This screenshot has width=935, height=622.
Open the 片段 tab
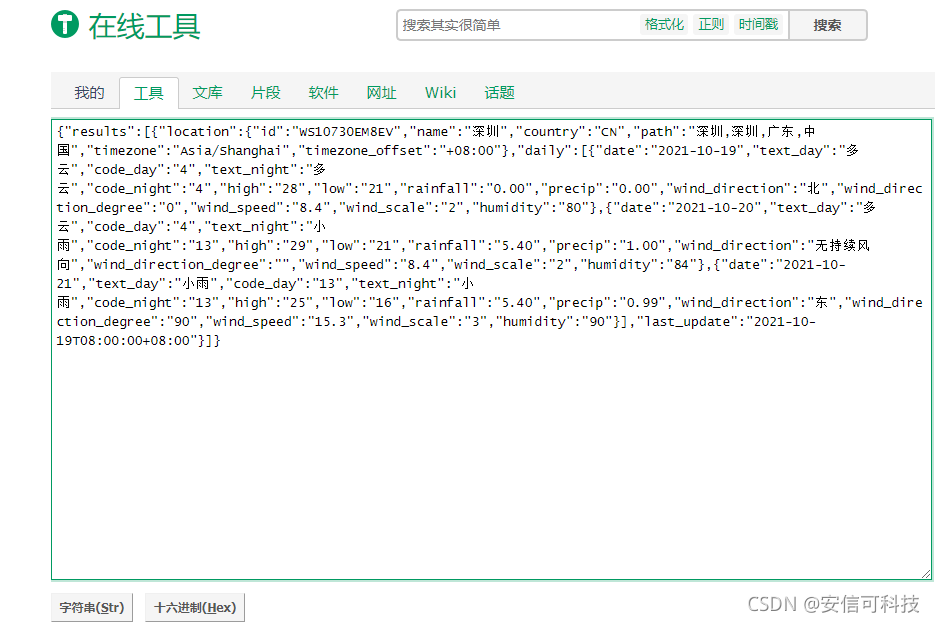(265, 92)
